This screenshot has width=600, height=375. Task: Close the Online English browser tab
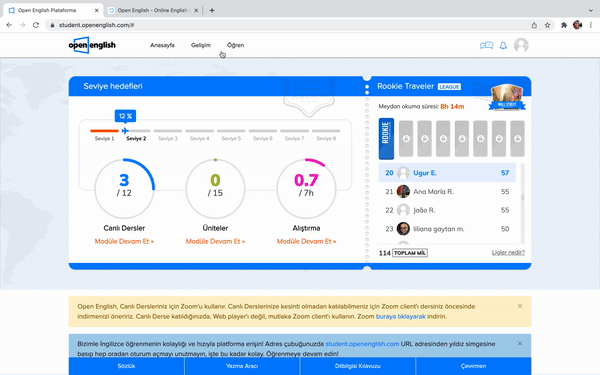(x=196, y=10)
